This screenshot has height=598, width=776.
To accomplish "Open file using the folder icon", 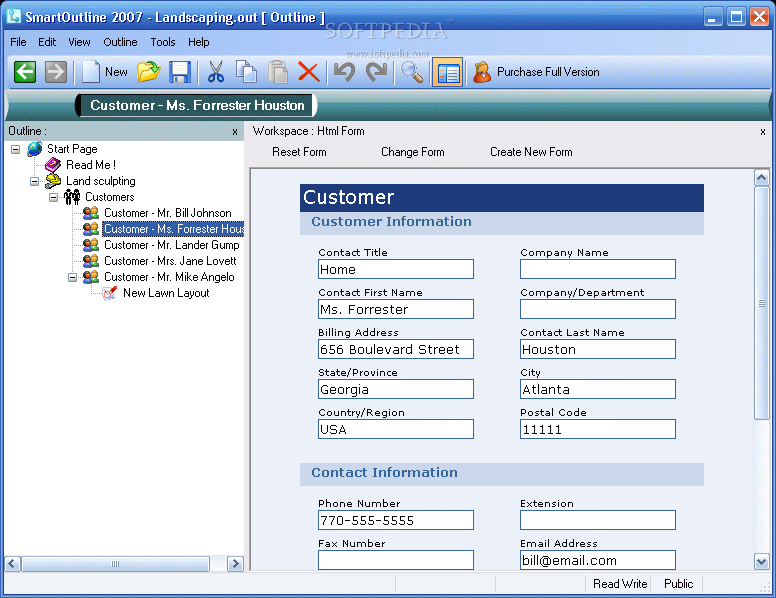I will (148, 72).
